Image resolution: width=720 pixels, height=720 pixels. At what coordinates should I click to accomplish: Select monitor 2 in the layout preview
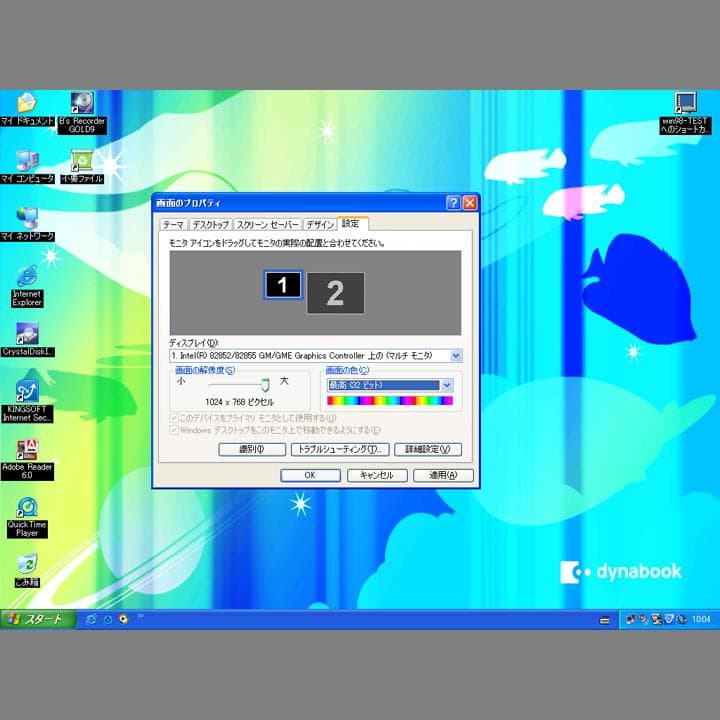click(x=336, y=293)
